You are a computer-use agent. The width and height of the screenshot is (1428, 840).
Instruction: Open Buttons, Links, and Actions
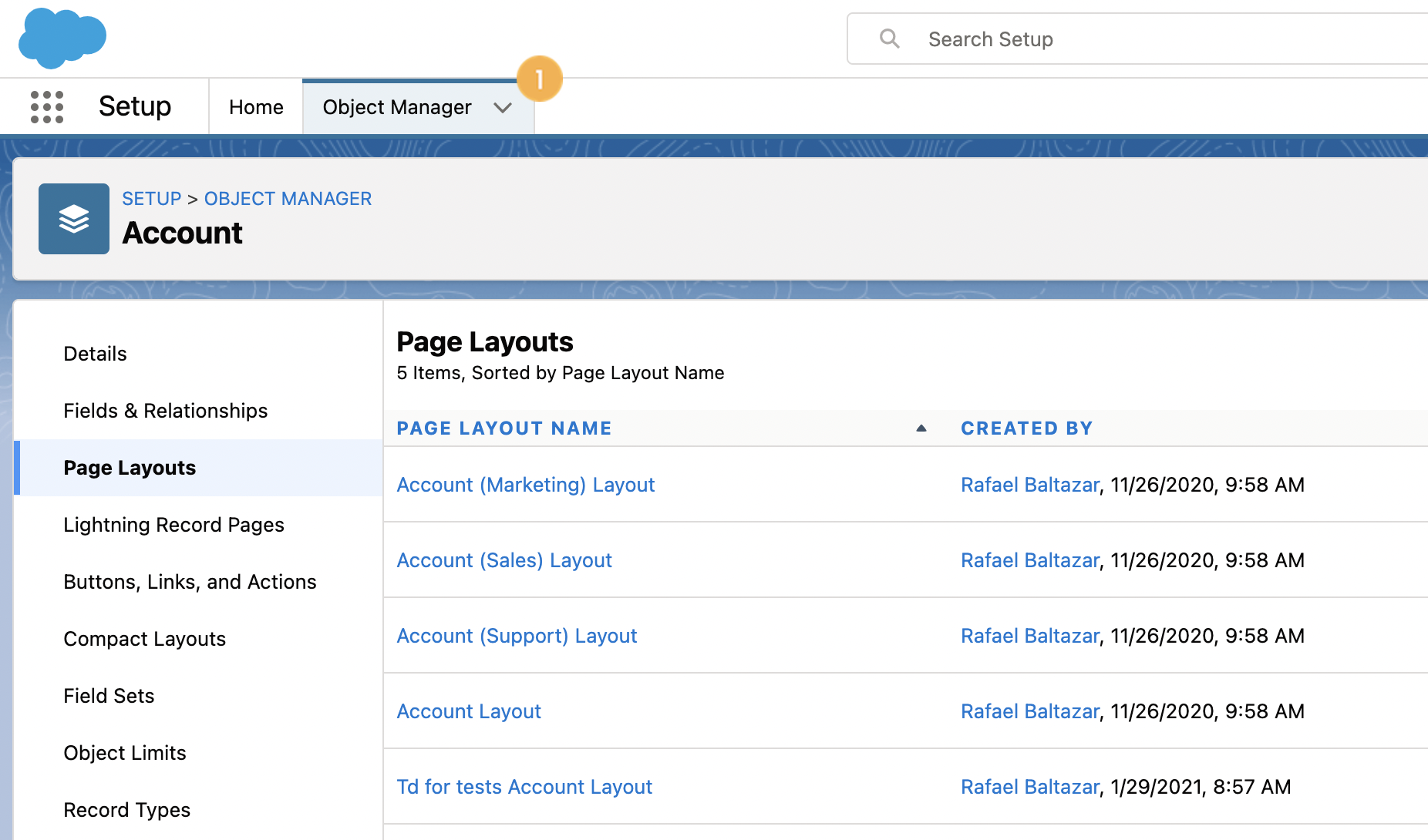pyautogui.click(x=190, y=582)
